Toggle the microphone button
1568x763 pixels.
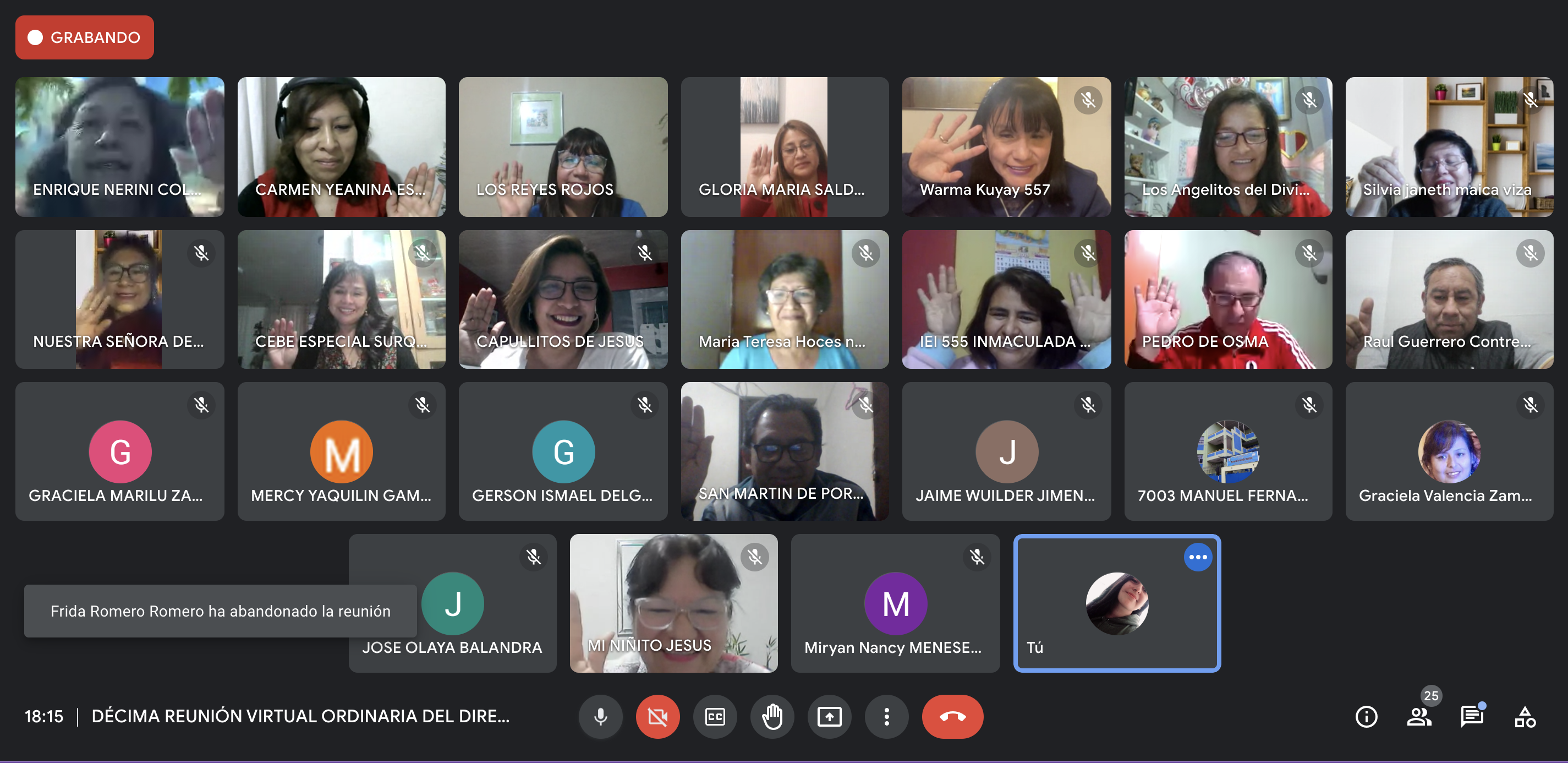[x=600, y=717]
